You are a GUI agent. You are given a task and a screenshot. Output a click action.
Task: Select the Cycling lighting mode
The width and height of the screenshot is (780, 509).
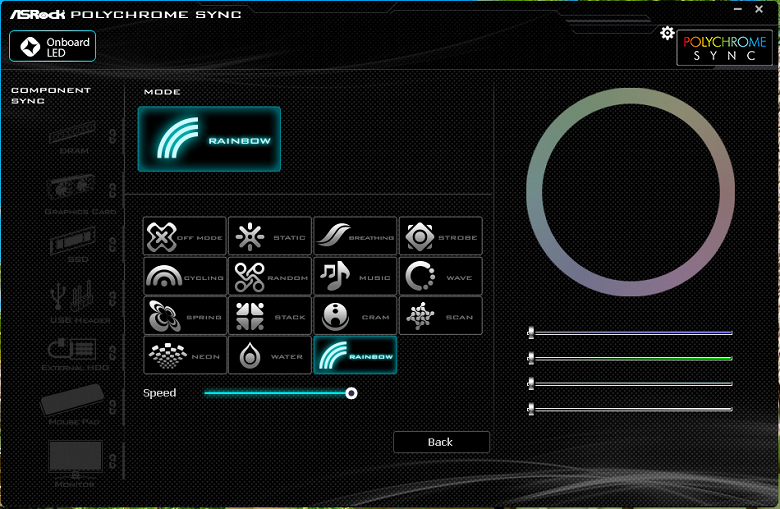185,276
